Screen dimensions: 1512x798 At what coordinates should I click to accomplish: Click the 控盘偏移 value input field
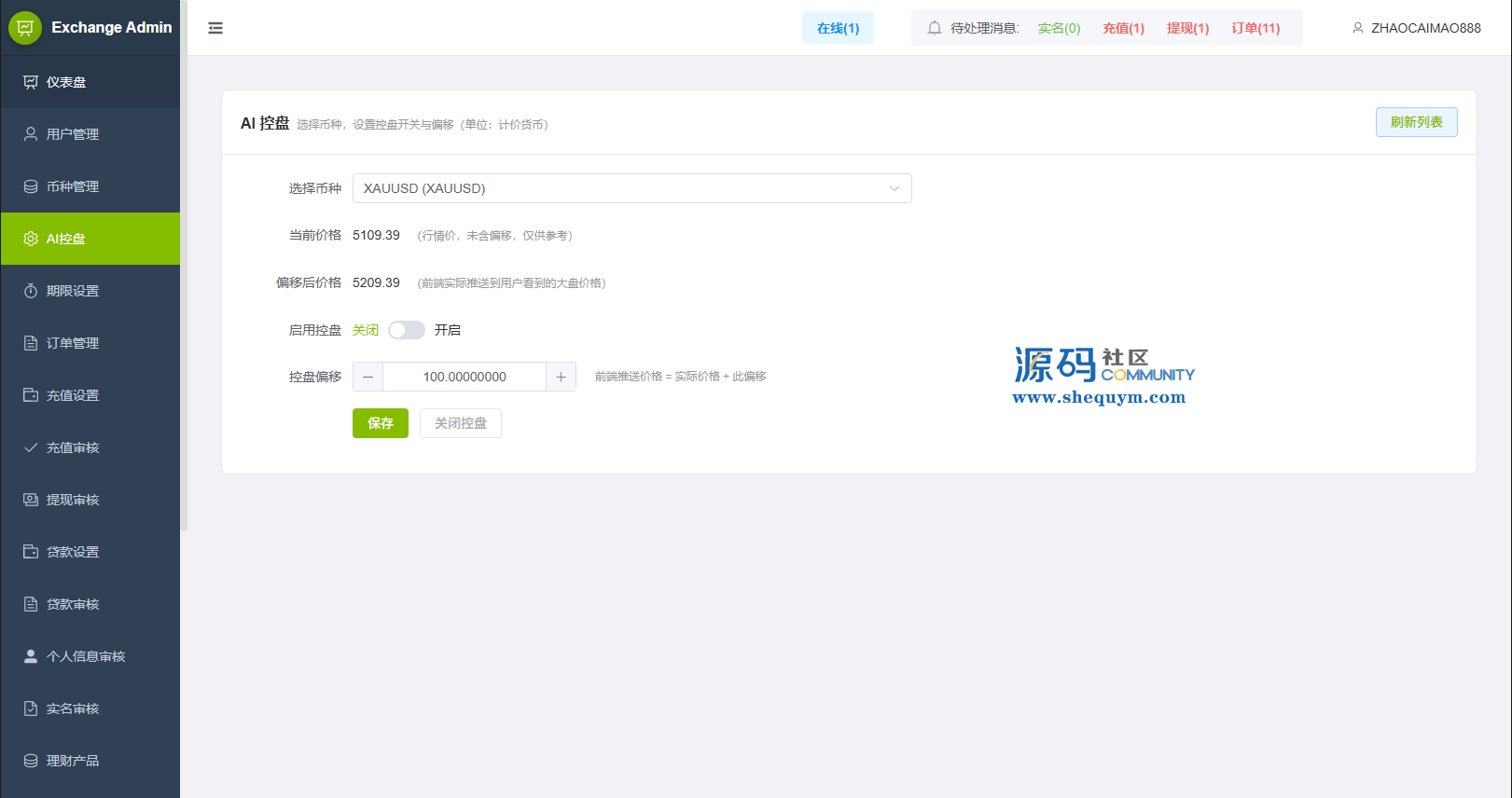point(465,377)
